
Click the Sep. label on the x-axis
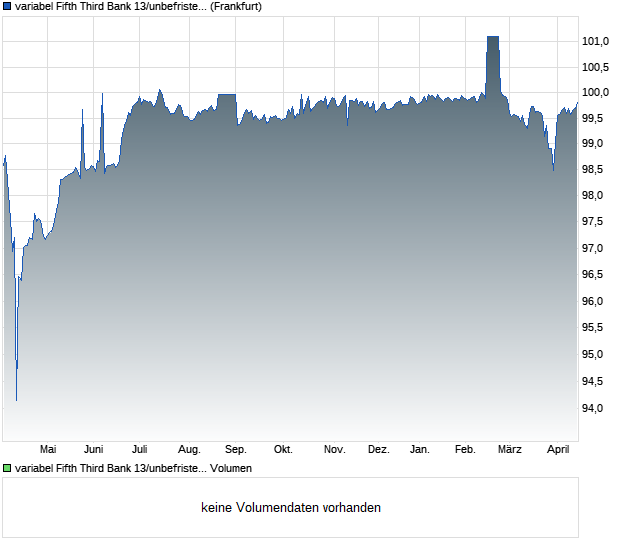pos(236,450)
